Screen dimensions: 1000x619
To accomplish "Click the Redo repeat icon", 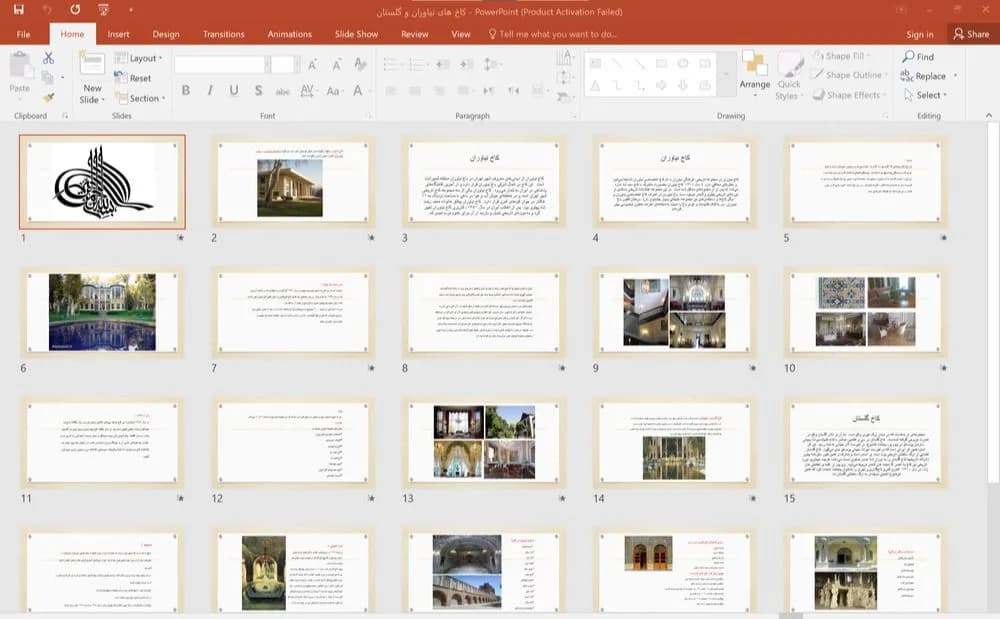I will coord(75,10).
